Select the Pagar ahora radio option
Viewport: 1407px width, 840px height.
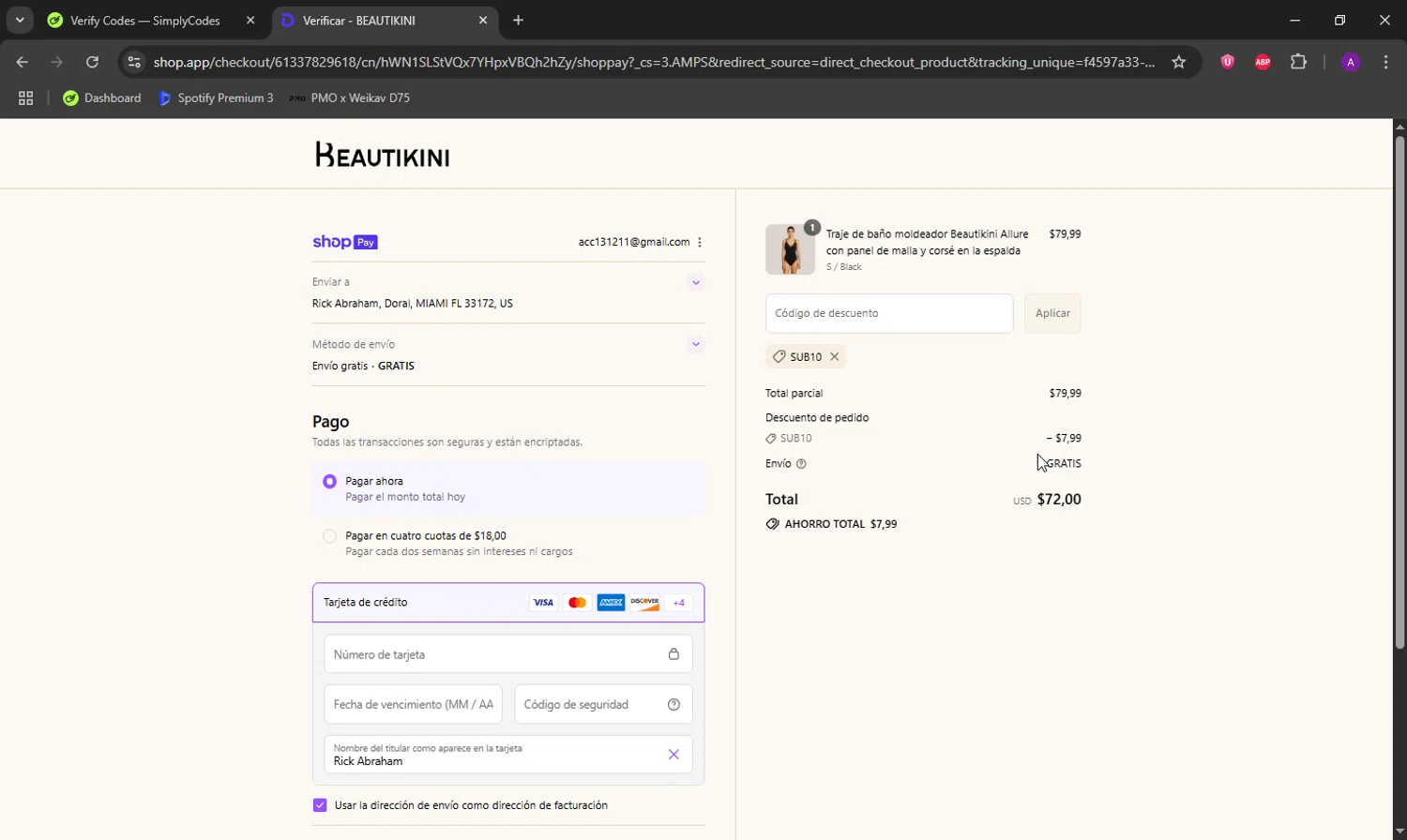click(x=329, y=481)
